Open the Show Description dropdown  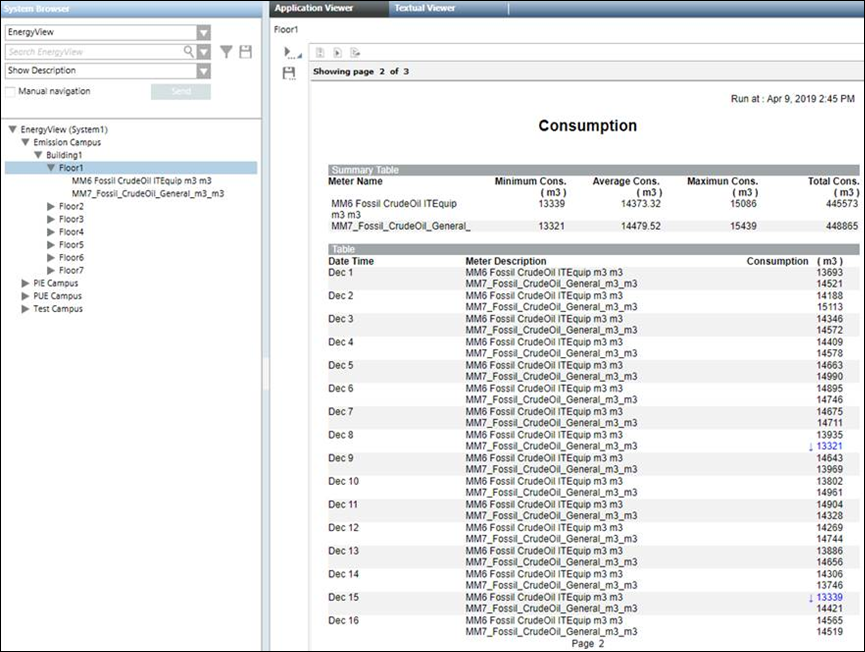pos(204,71)
